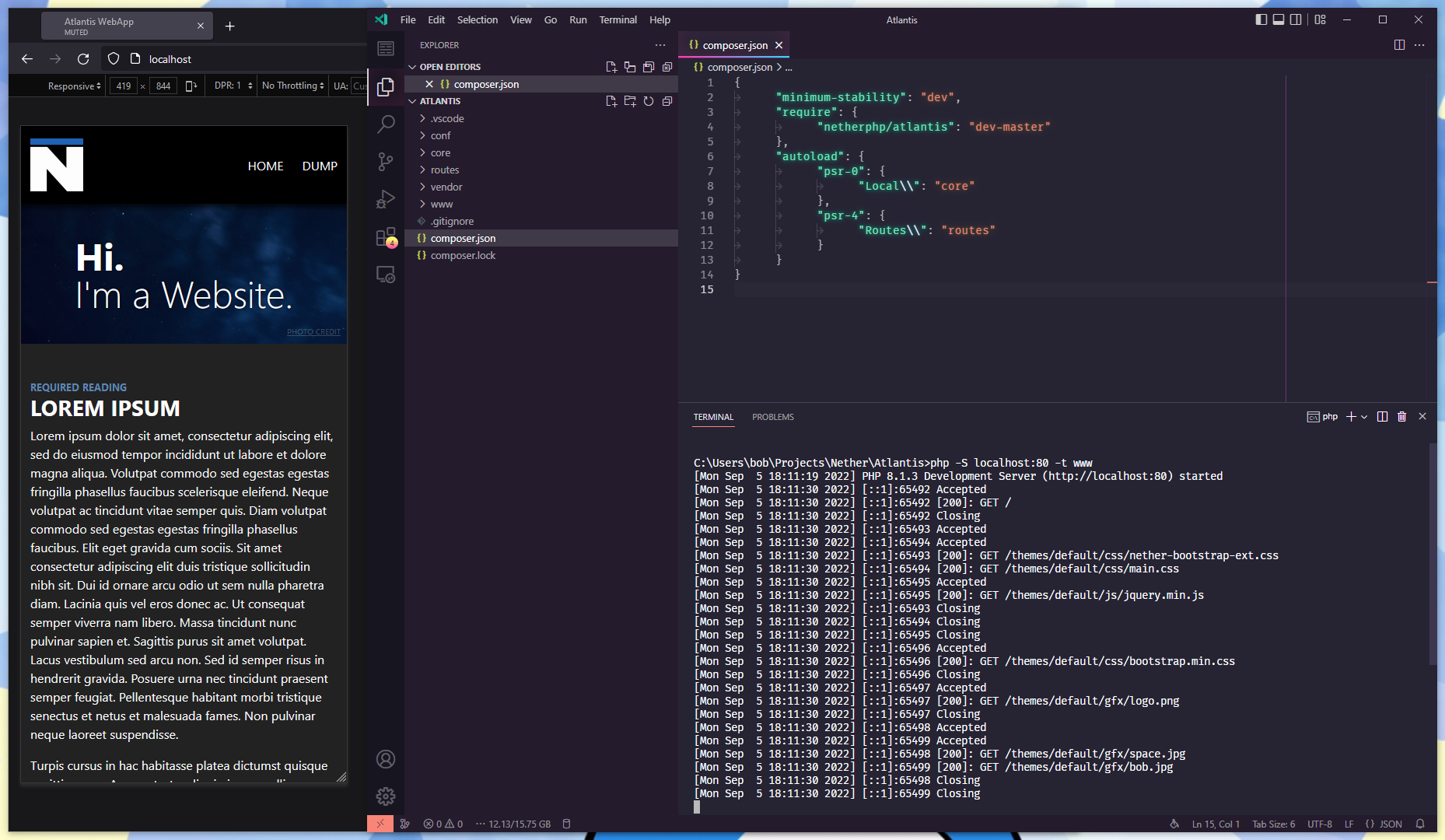The height and width of the screenshot is (840, 1445).
Task: Open the DPR dropdown
Action: [x=233, y=86]
